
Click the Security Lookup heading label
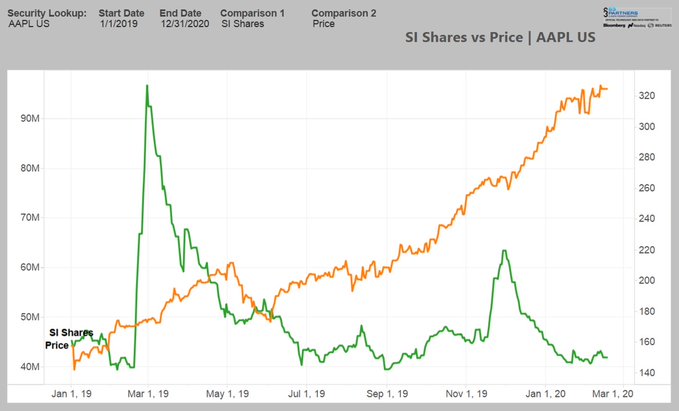pyautogui.click(x=46, y=12)
